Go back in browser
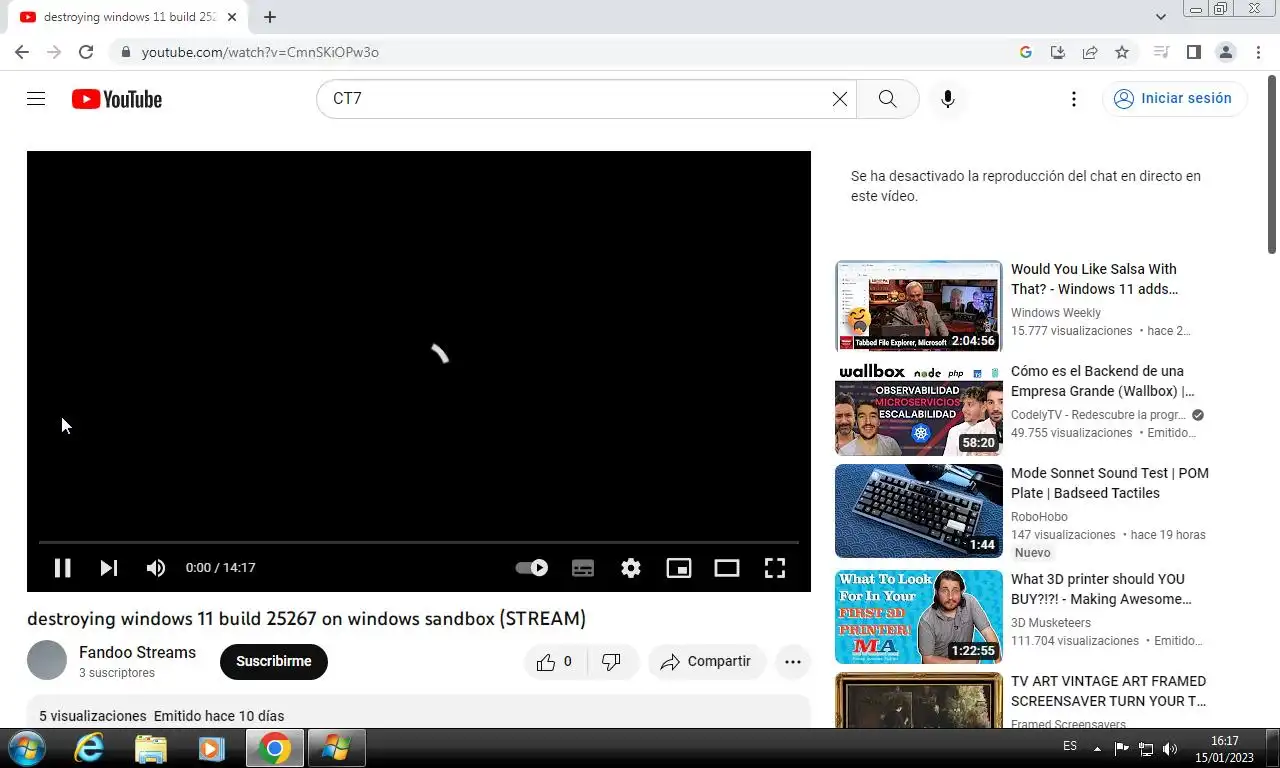Image resolution: width=1280 pixels, height=768 pixels. point(22,52)
